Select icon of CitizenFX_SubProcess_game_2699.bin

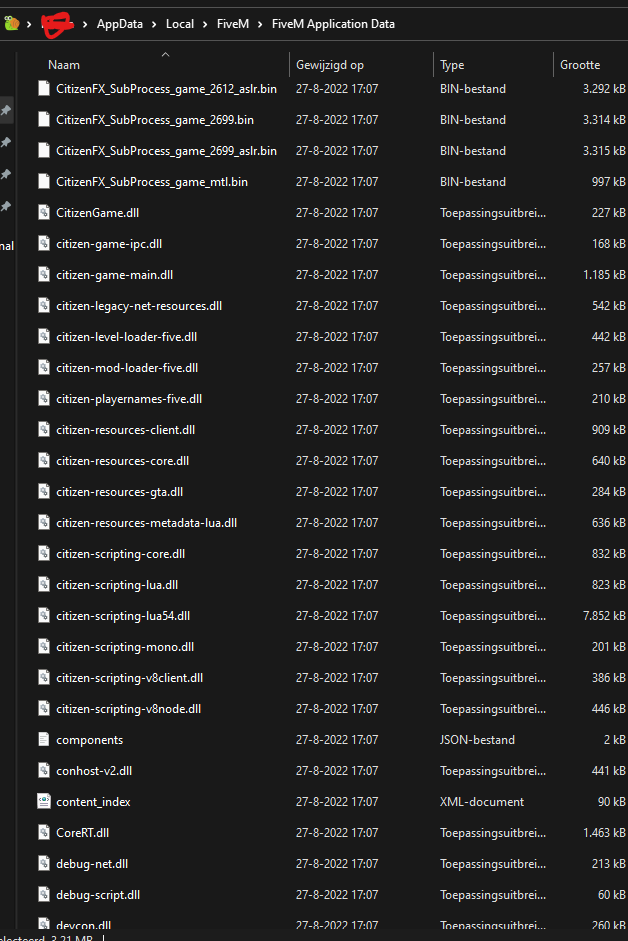click(44, 120)
